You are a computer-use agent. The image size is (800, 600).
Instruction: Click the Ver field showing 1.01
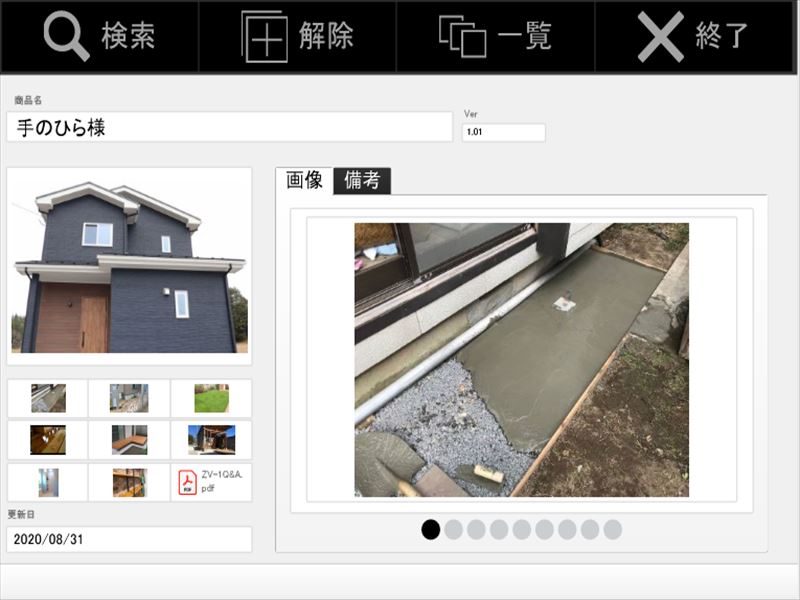[503, 132]
